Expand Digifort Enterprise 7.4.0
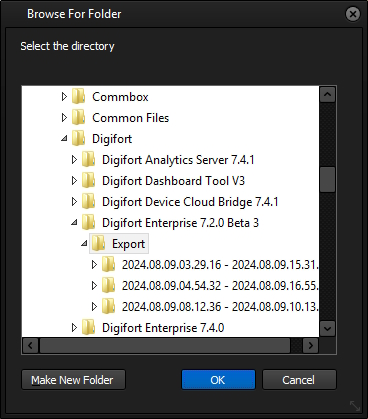Screen dimensions: 368x419 pos(74,328)
